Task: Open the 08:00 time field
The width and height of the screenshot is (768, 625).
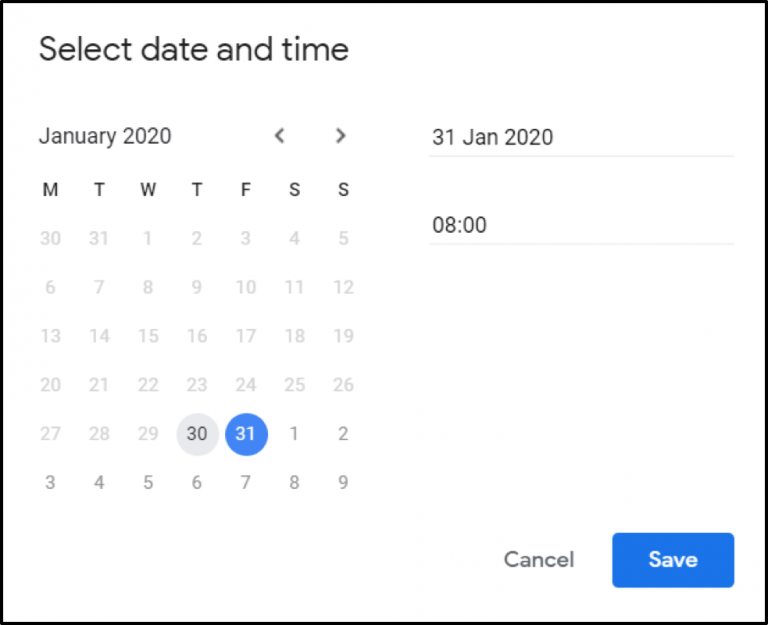Action: pos(581,225)
